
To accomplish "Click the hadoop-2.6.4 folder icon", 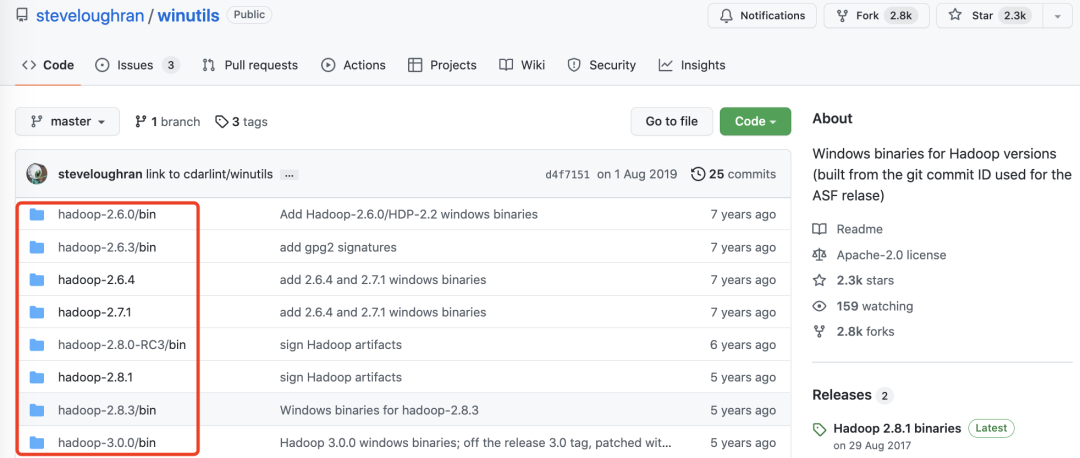I will (x=37, y=280).
